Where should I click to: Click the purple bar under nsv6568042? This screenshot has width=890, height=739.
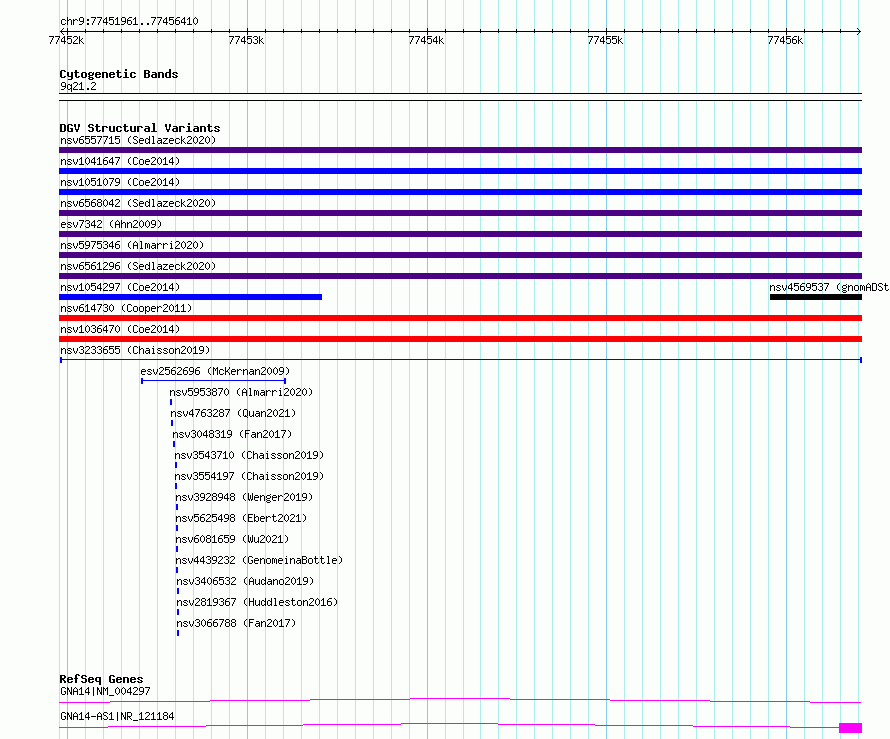pyautogui.click(x=460, y=213)
